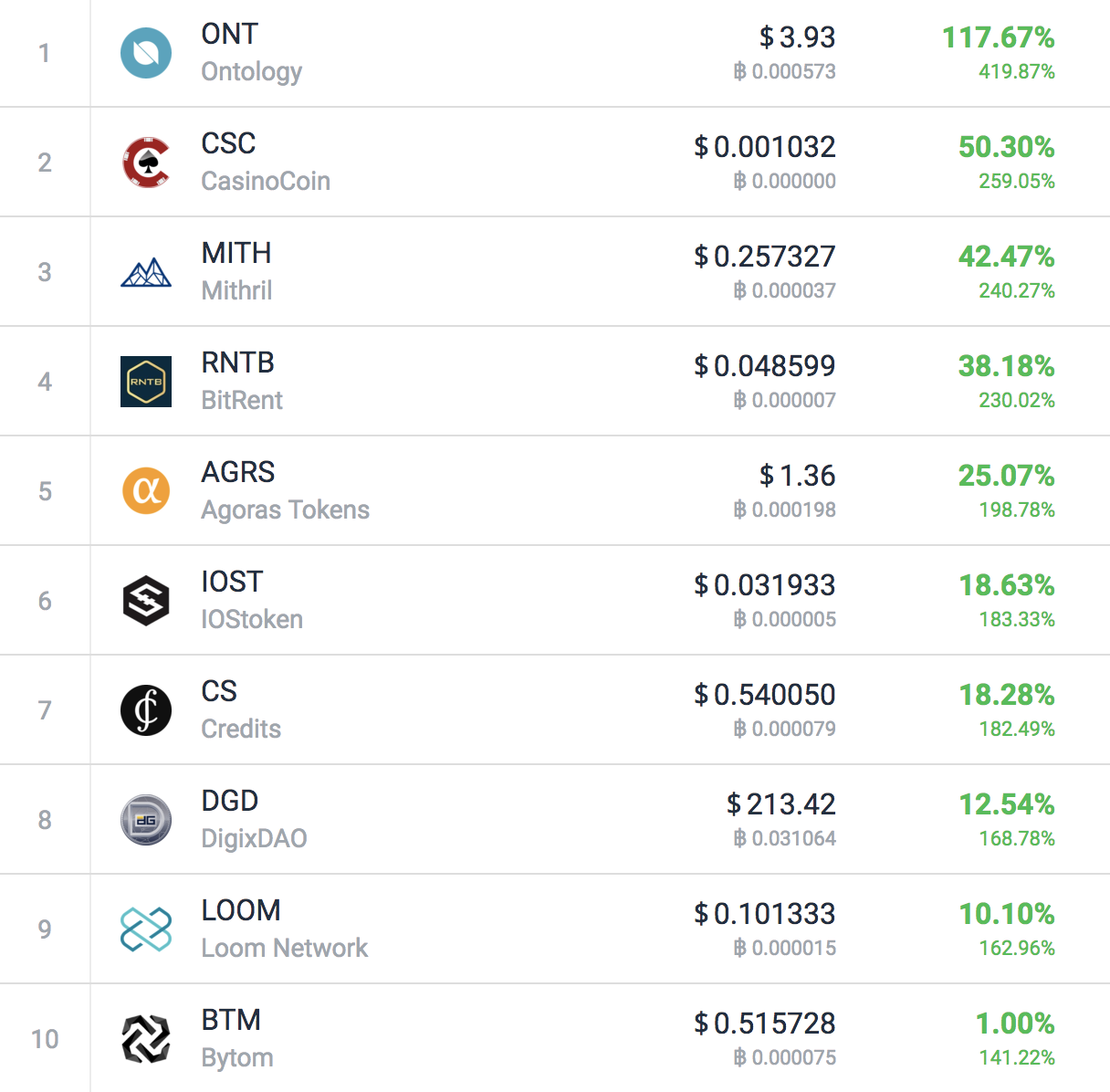Click the Loom Network teal logo
Screen dimensions: 1110x1092
tap(146, 929)
